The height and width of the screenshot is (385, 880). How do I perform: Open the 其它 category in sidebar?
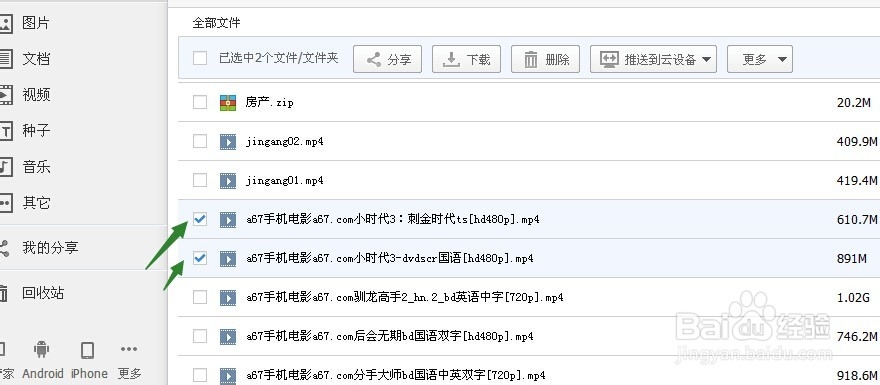[36, 203]
